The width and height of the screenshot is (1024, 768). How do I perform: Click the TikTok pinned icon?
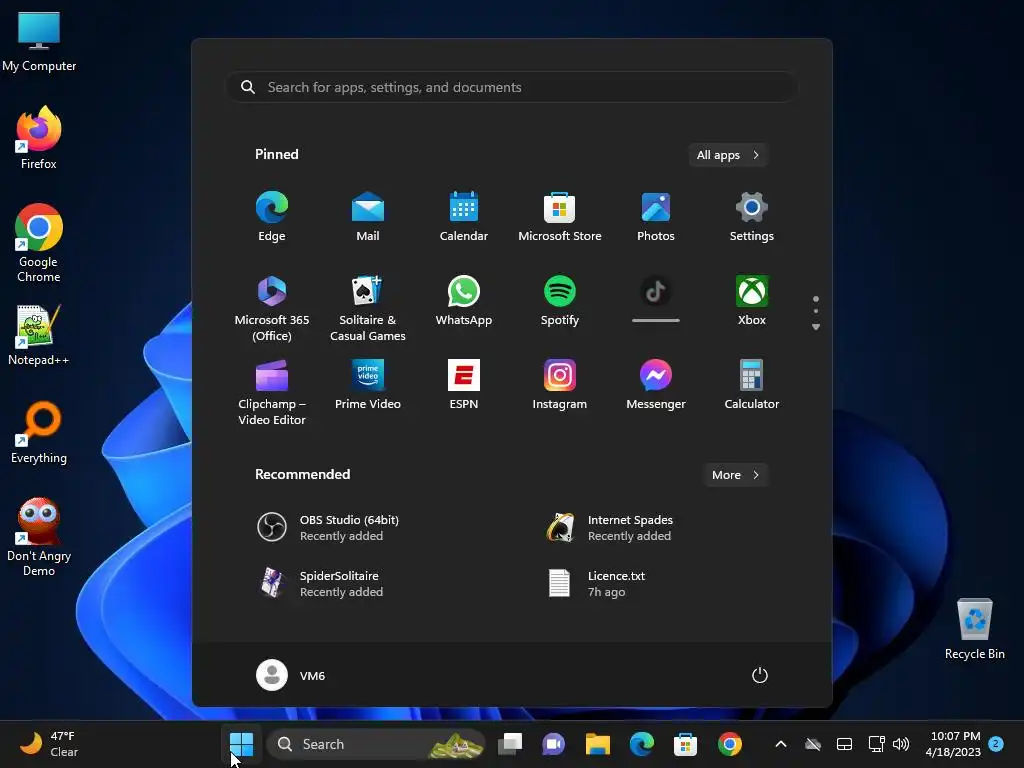[656, 292]
